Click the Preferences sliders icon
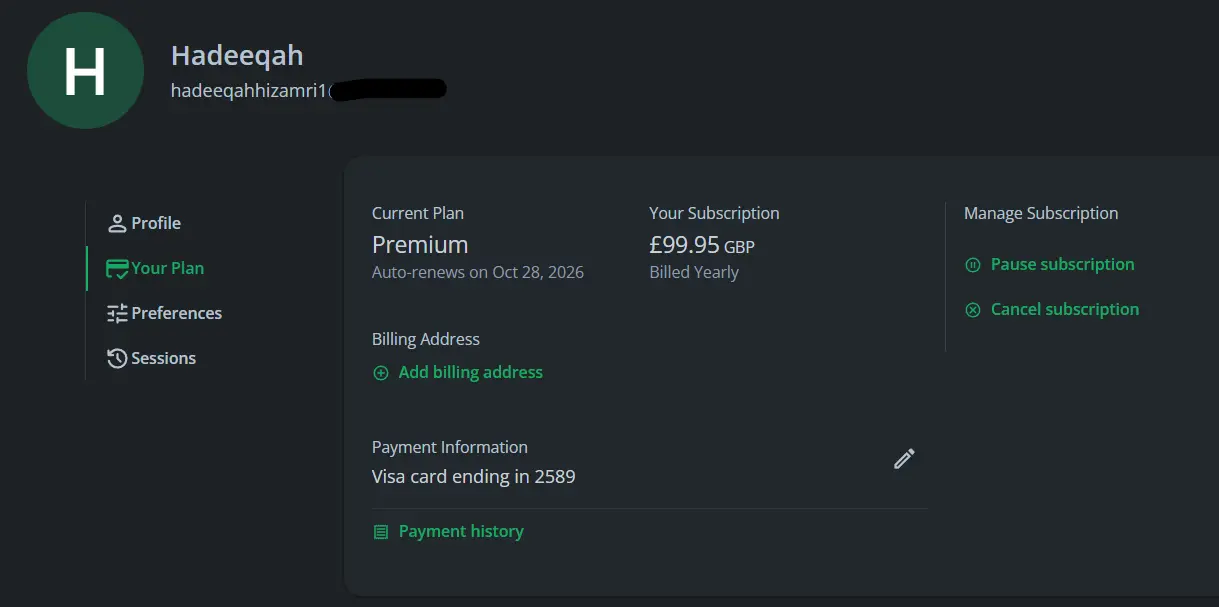Viewport: 1219px width, 607px height. (x=117, y=313)
